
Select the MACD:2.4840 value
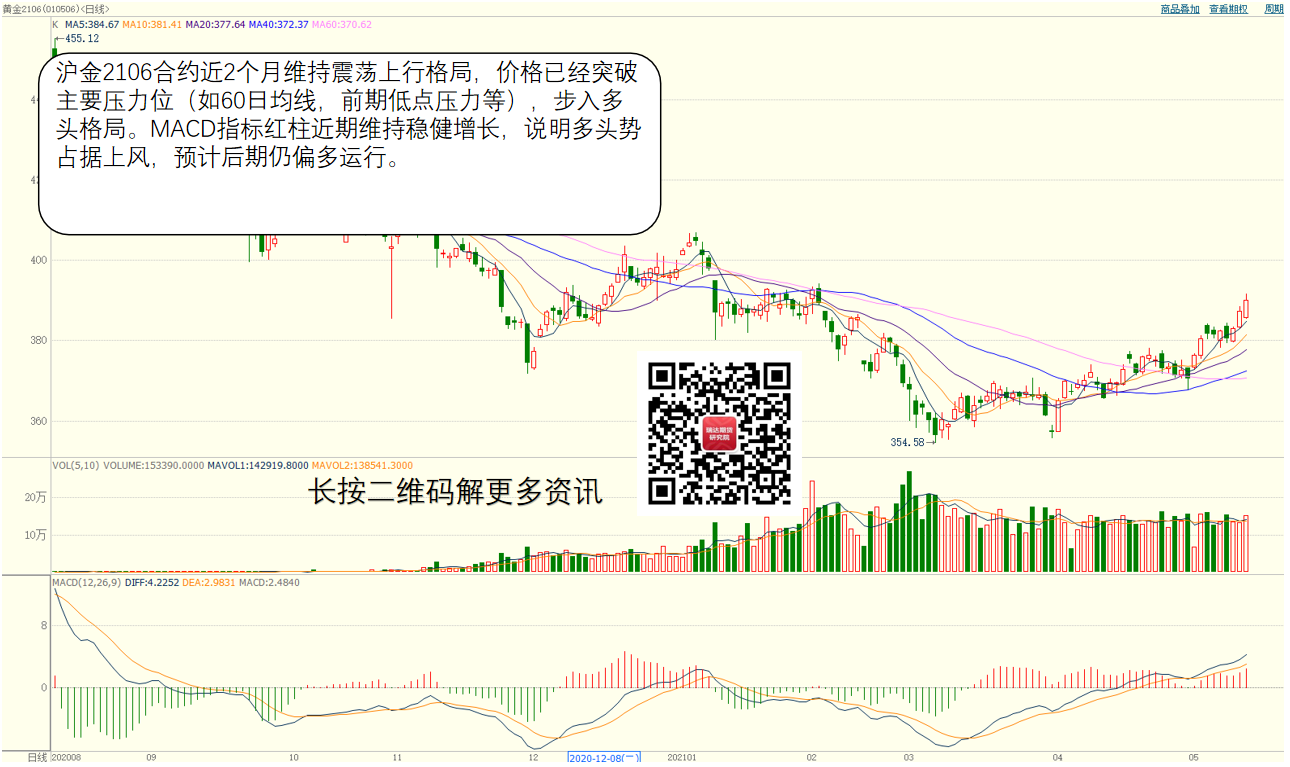268,582
